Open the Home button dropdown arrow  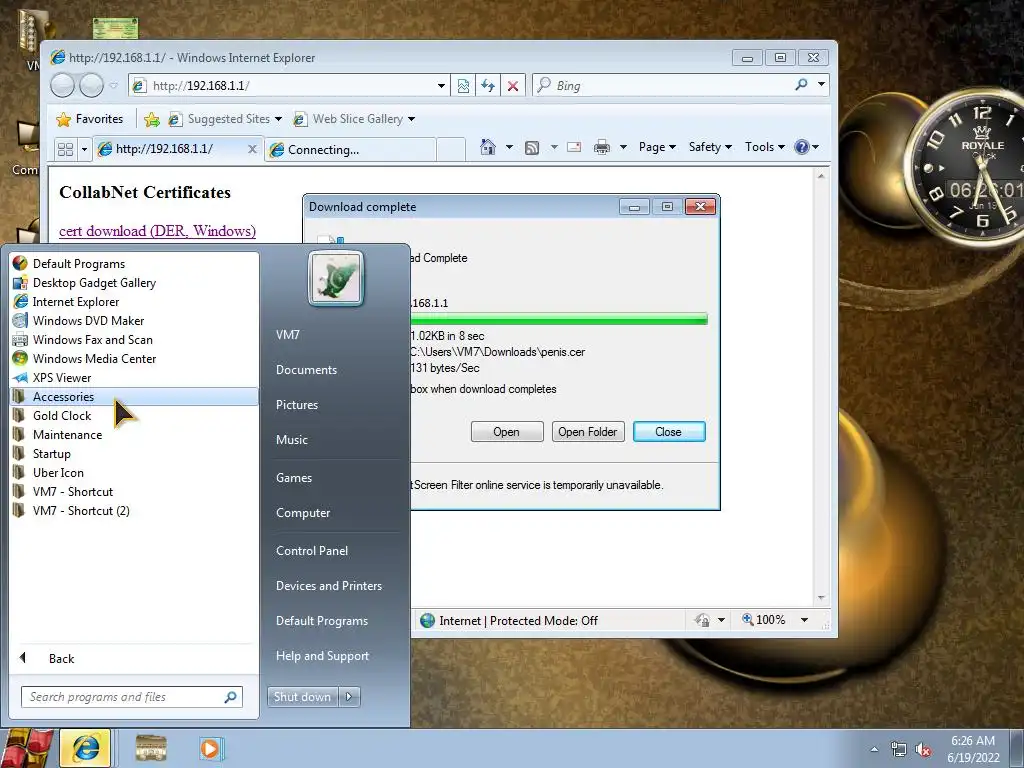click(509, 147)
